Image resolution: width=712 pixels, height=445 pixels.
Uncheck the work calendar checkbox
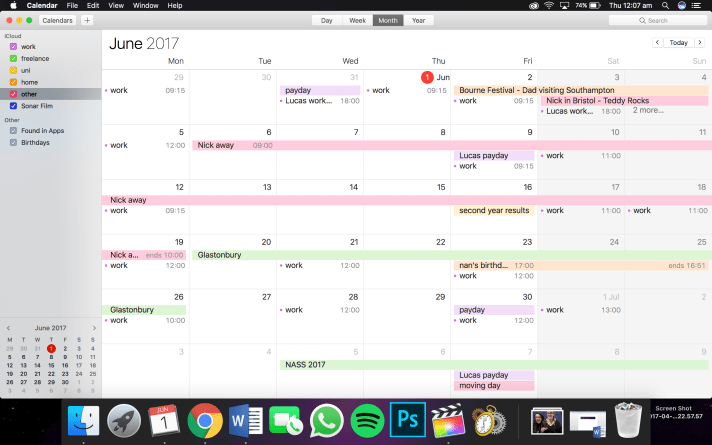13,47
